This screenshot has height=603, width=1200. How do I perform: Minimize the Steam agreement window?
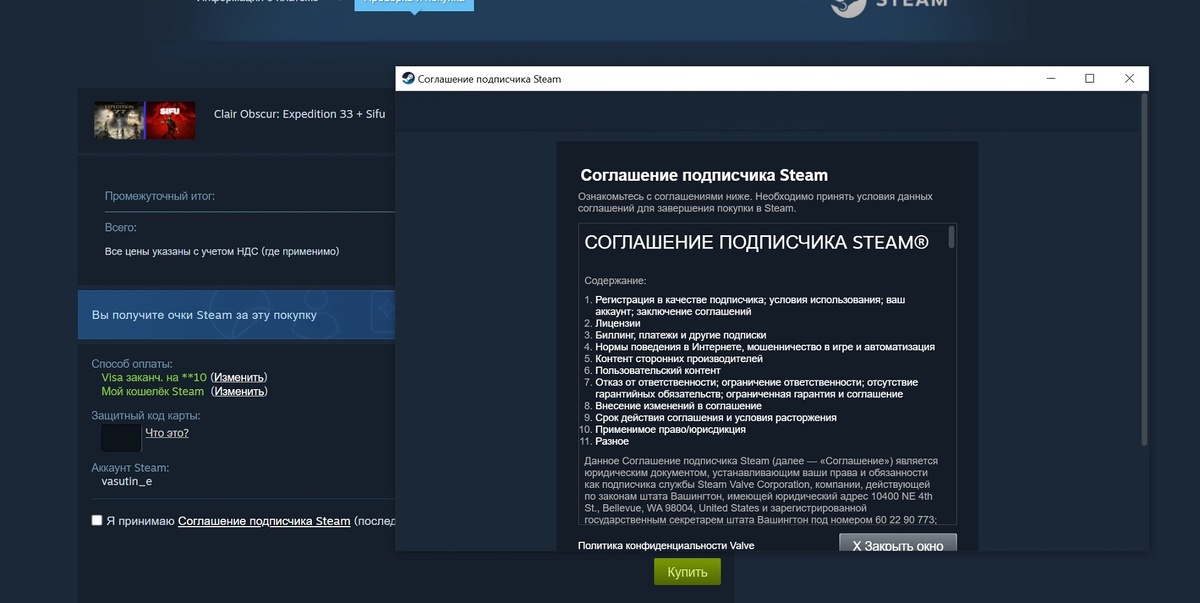tap(1051, 79)
